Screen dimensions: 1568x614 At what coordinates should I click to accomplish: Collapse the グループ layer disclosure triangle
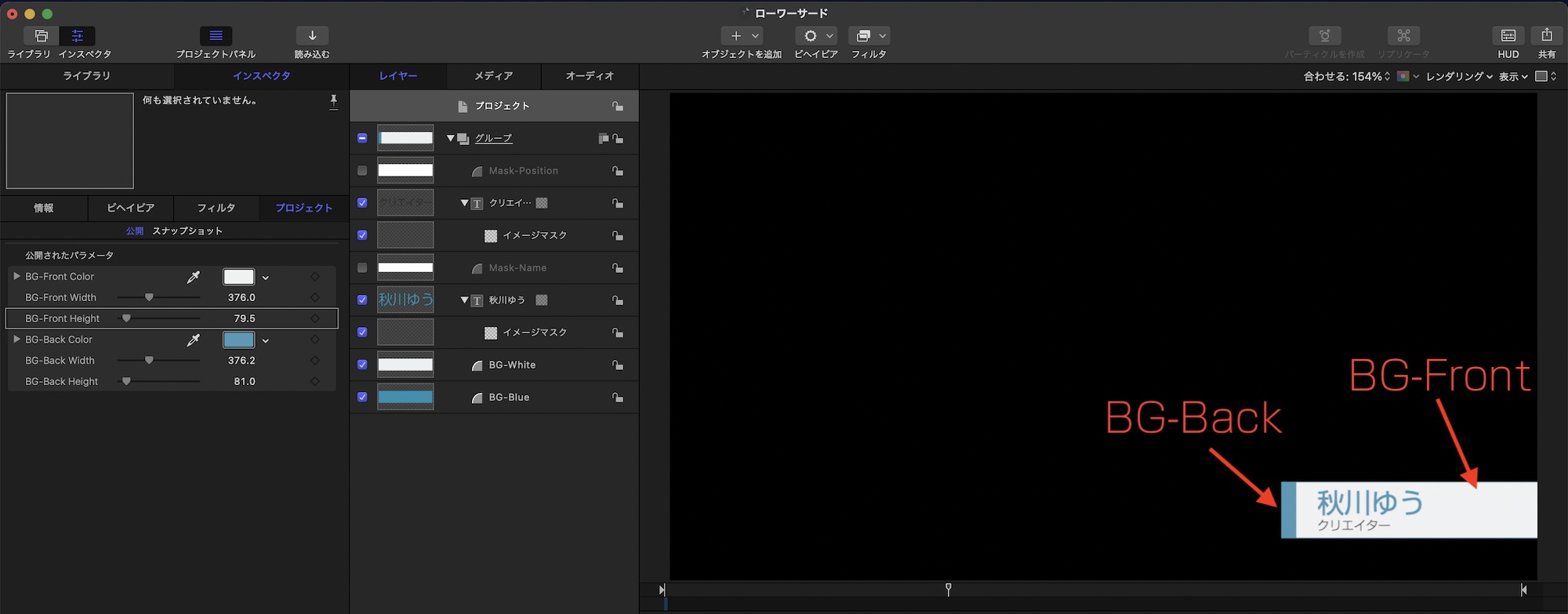tap(451, 138)
